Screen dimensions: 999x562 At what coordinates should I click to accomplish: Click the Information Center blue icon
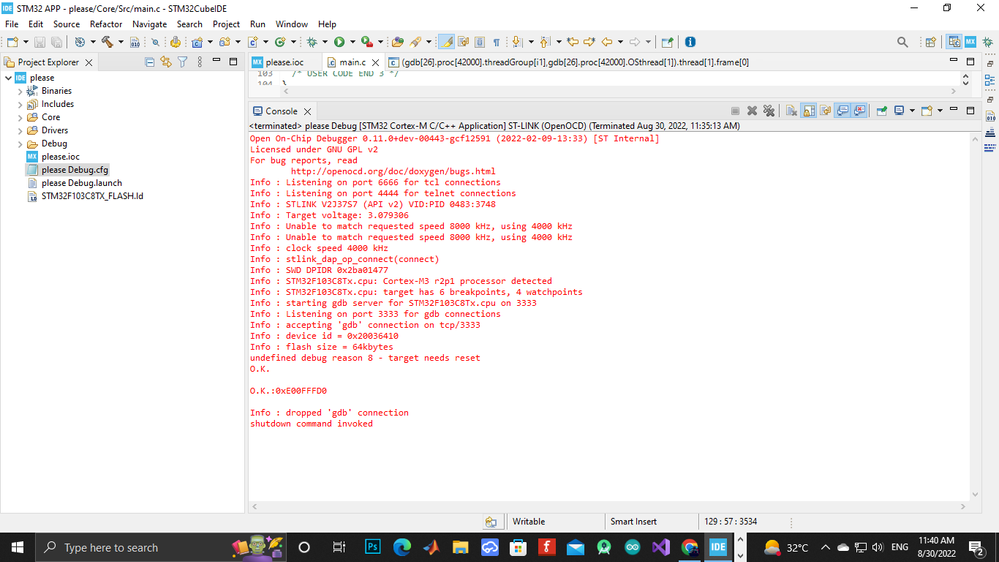pos(690,42)
